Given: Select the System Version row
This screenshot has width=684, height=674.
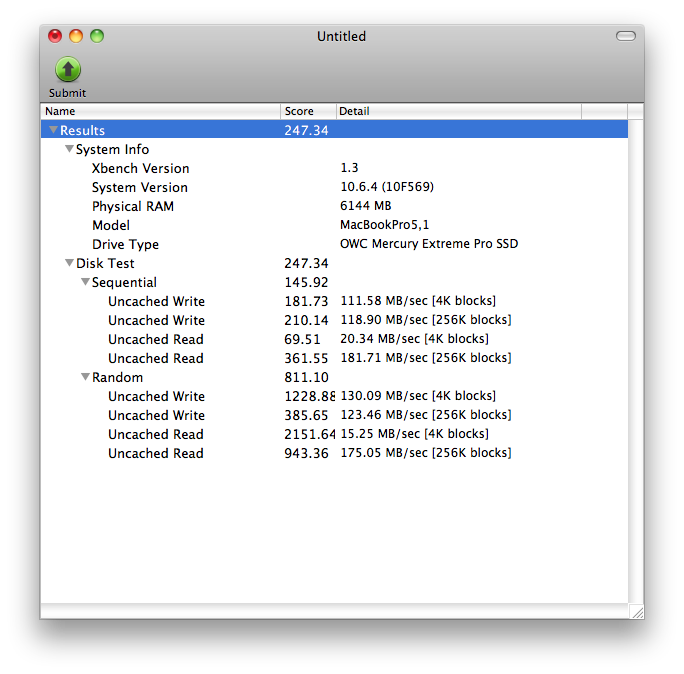Looking at the screenshot, I should click(334, 187).
